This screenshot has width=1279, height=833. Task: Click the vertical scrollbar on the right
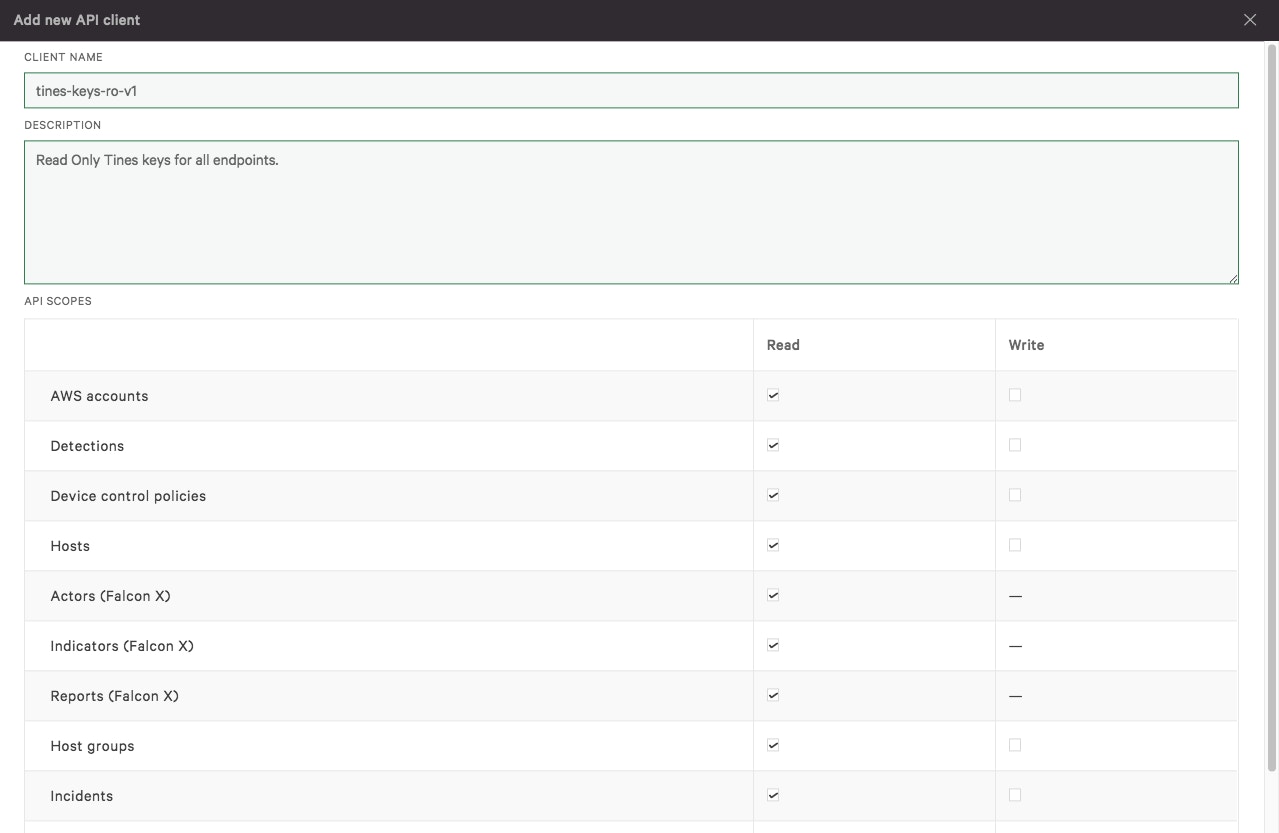1272,400
